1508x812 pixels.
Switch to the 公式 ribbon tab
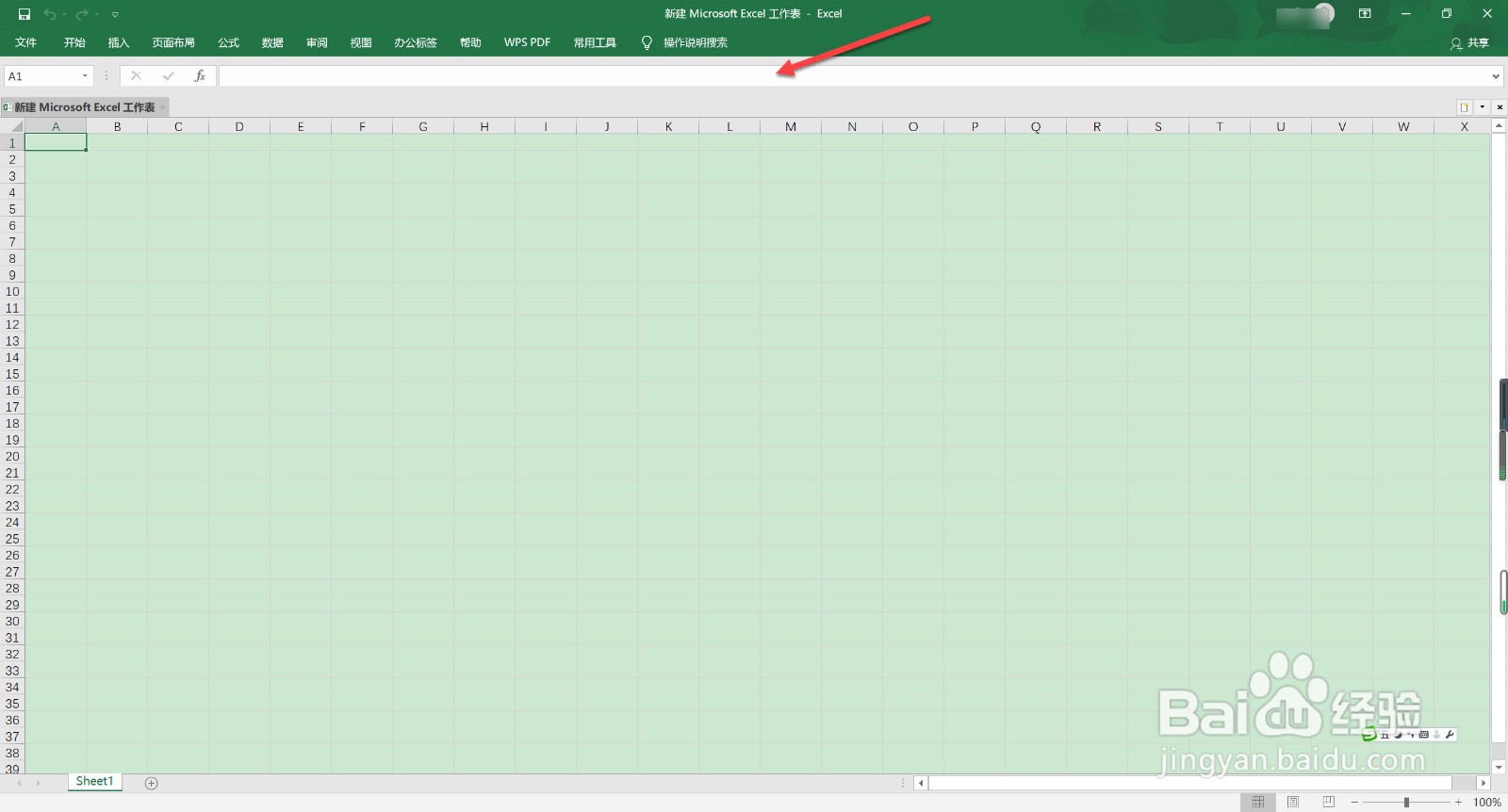point(228,42)
